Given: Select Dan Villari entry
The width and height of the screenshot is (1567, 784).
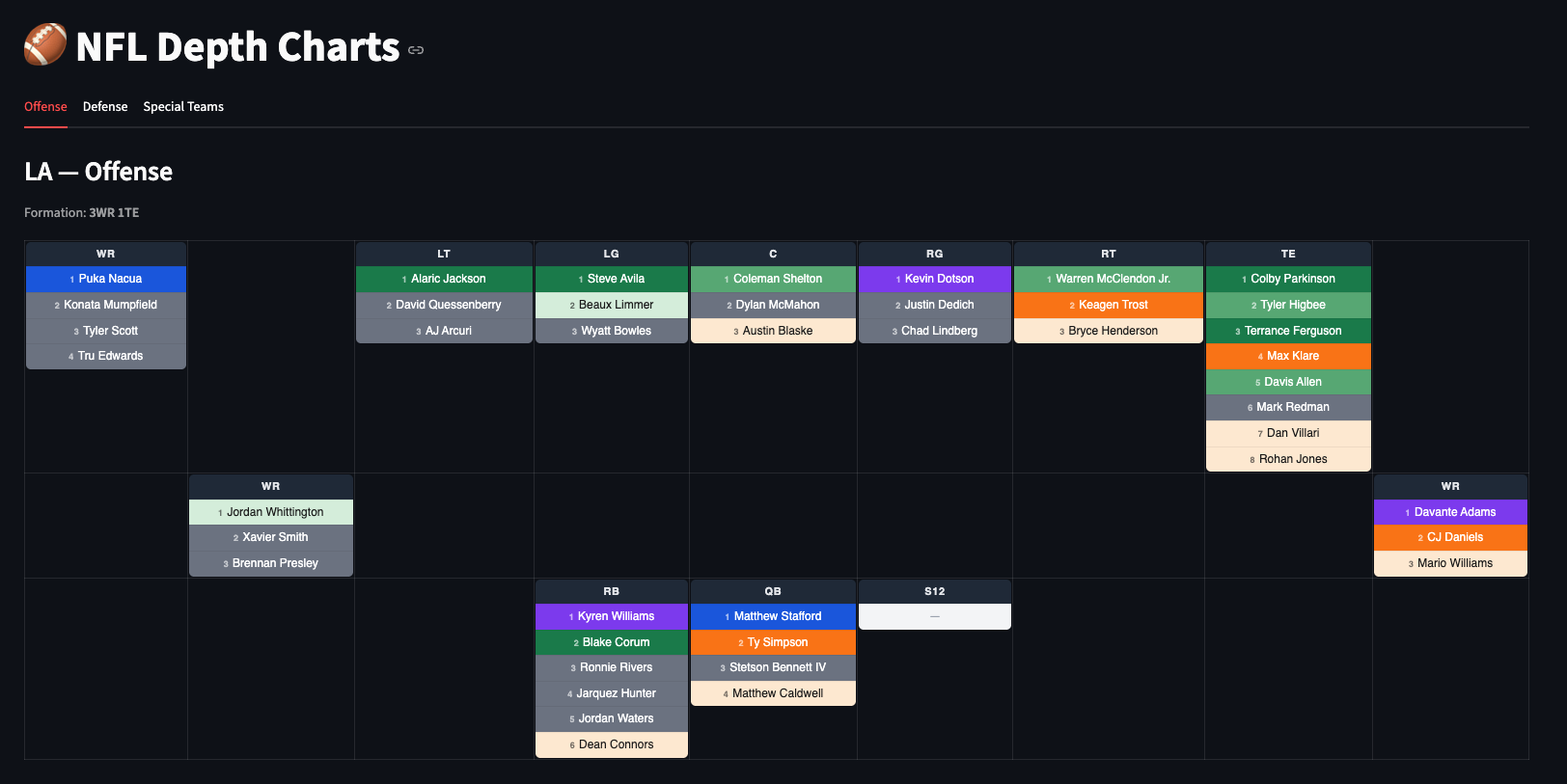Looking at the screenshot, I should point(1288,433).
